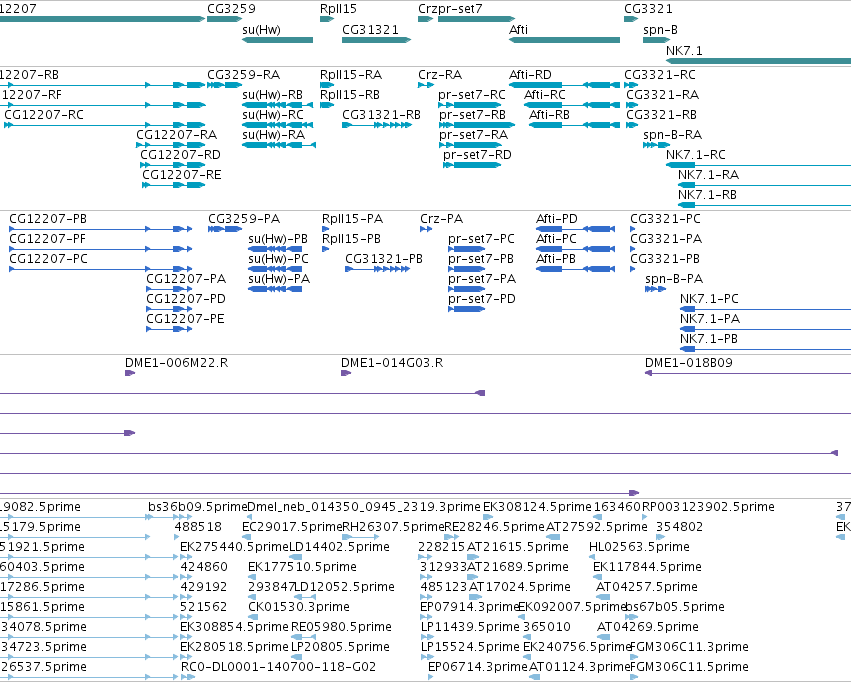Click protein CG12207-PA label
This screenshot has height=682, width=851.
point(186,279)
